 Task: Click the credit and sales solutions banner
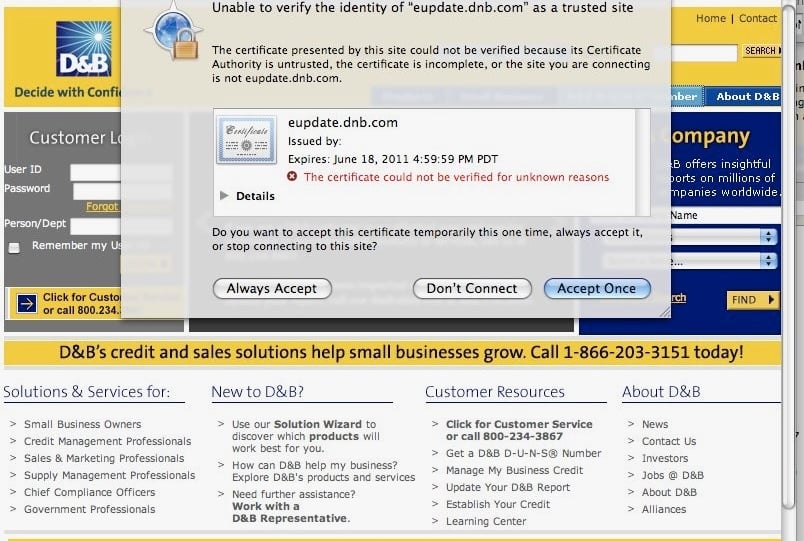tap(393, 352)
